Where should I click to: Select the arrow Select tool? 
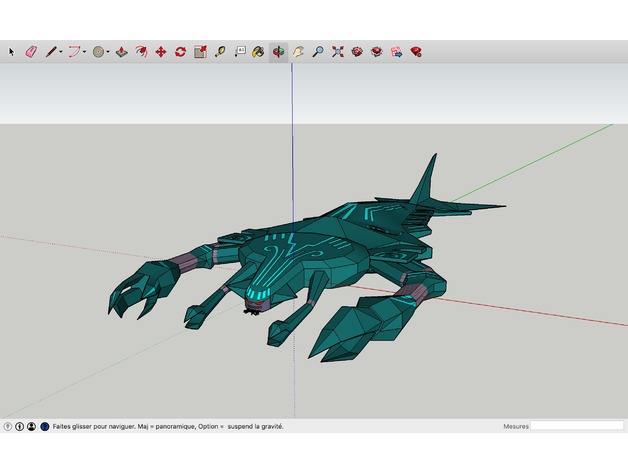click(x=12, y=51)
